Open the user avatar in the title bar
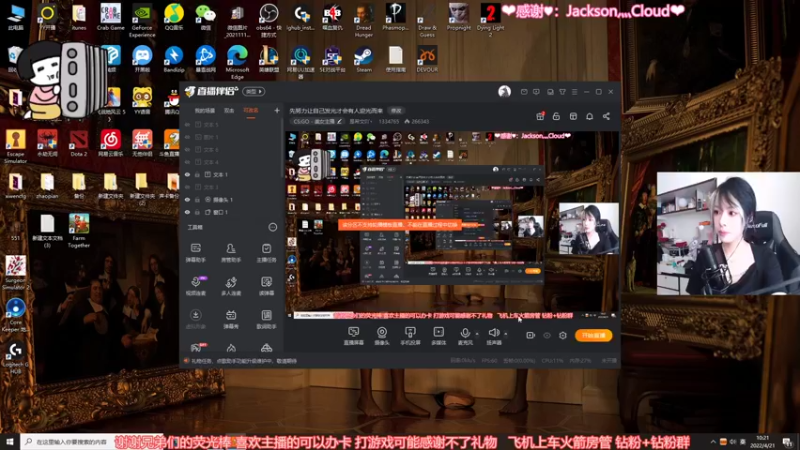This screenshot has height=450, width=800. click(x=504, y=91)
